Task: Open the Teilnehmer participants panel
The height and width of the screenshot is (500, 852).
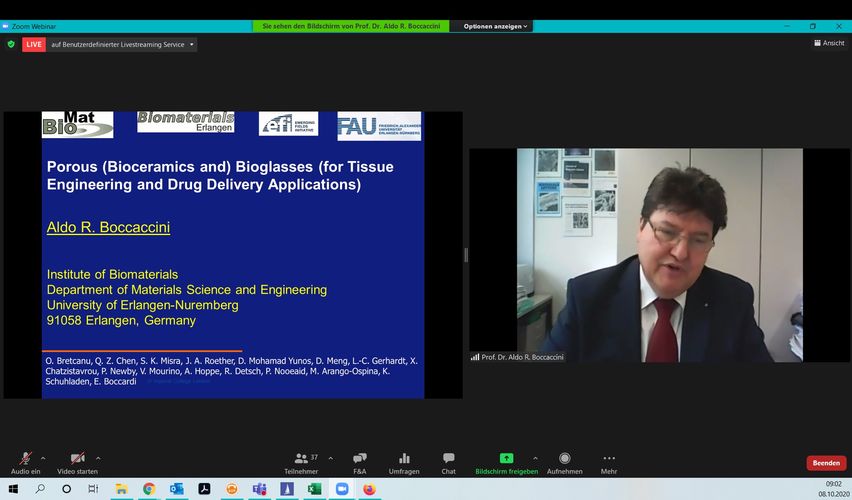Action: tap(301, 461)
